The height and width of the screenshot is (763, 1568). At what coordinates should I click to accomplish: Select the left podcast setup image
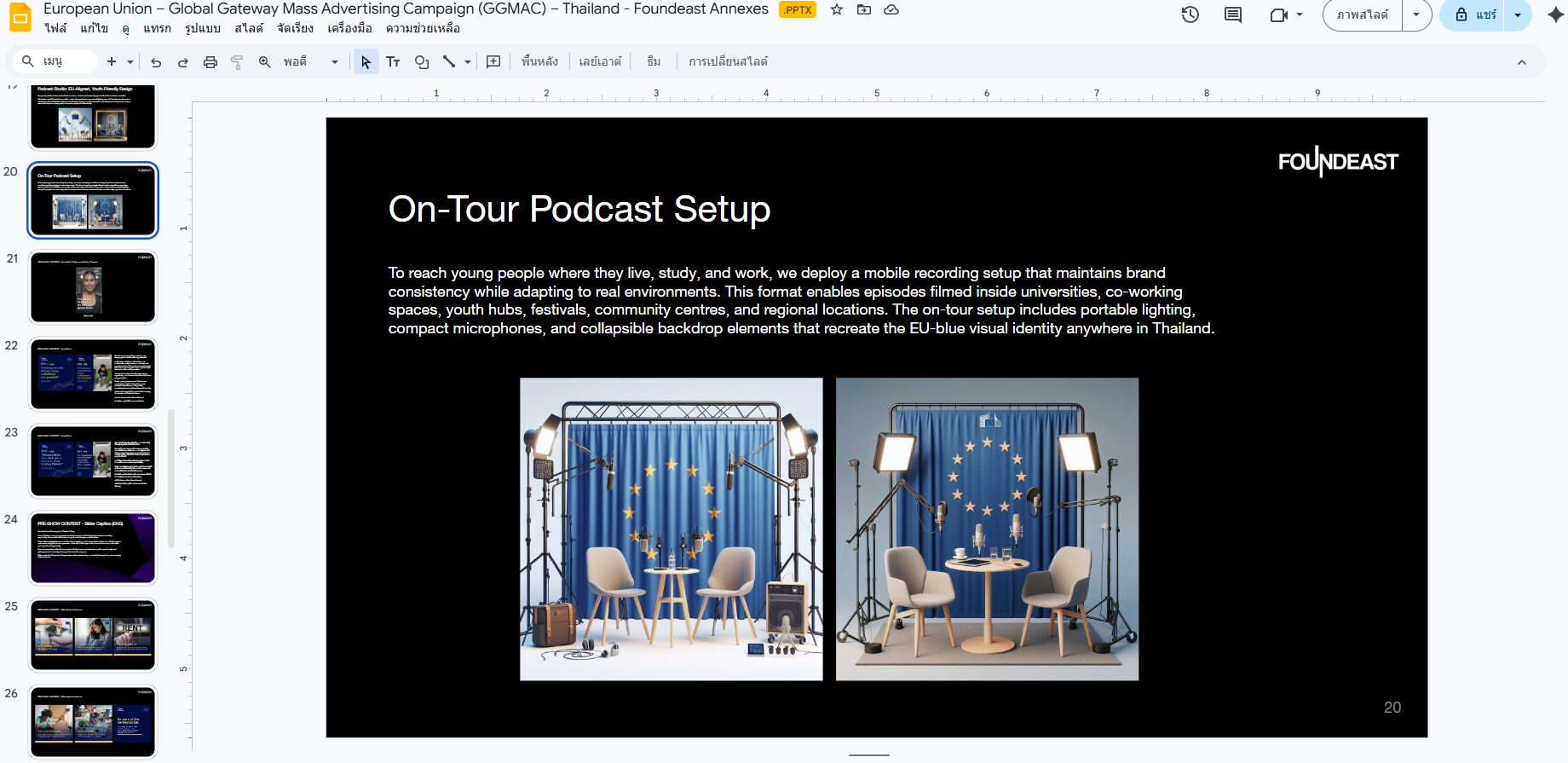pos(672,529)
